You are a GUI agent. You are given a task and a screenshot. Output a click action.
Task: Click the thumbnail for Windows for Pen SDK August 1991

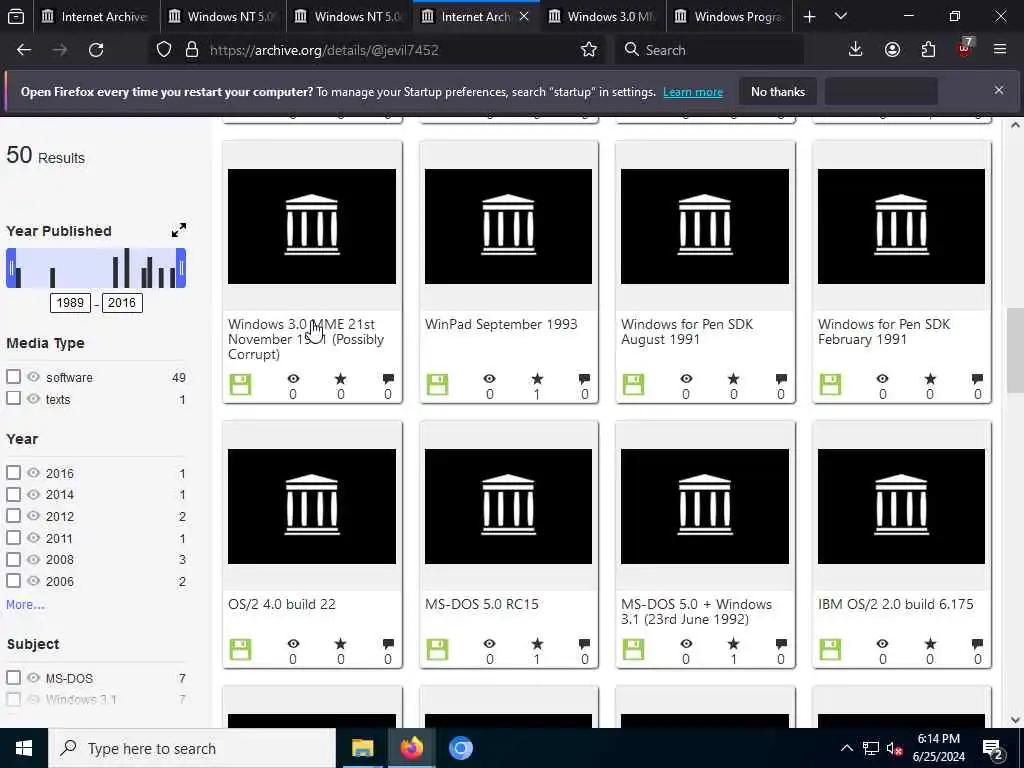[705, 226]
